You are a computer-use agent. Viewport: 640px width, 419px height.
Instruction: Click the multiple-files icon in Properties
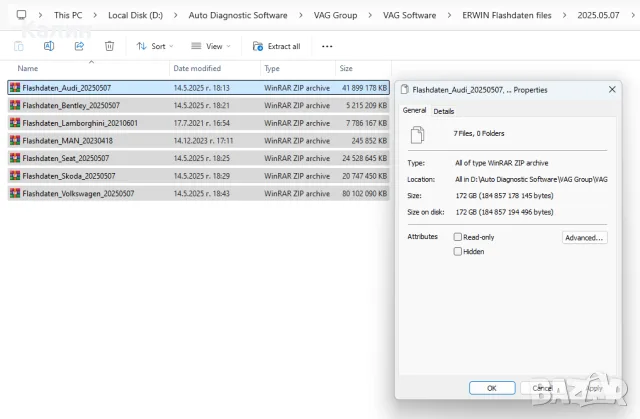(x=417, y=135)
